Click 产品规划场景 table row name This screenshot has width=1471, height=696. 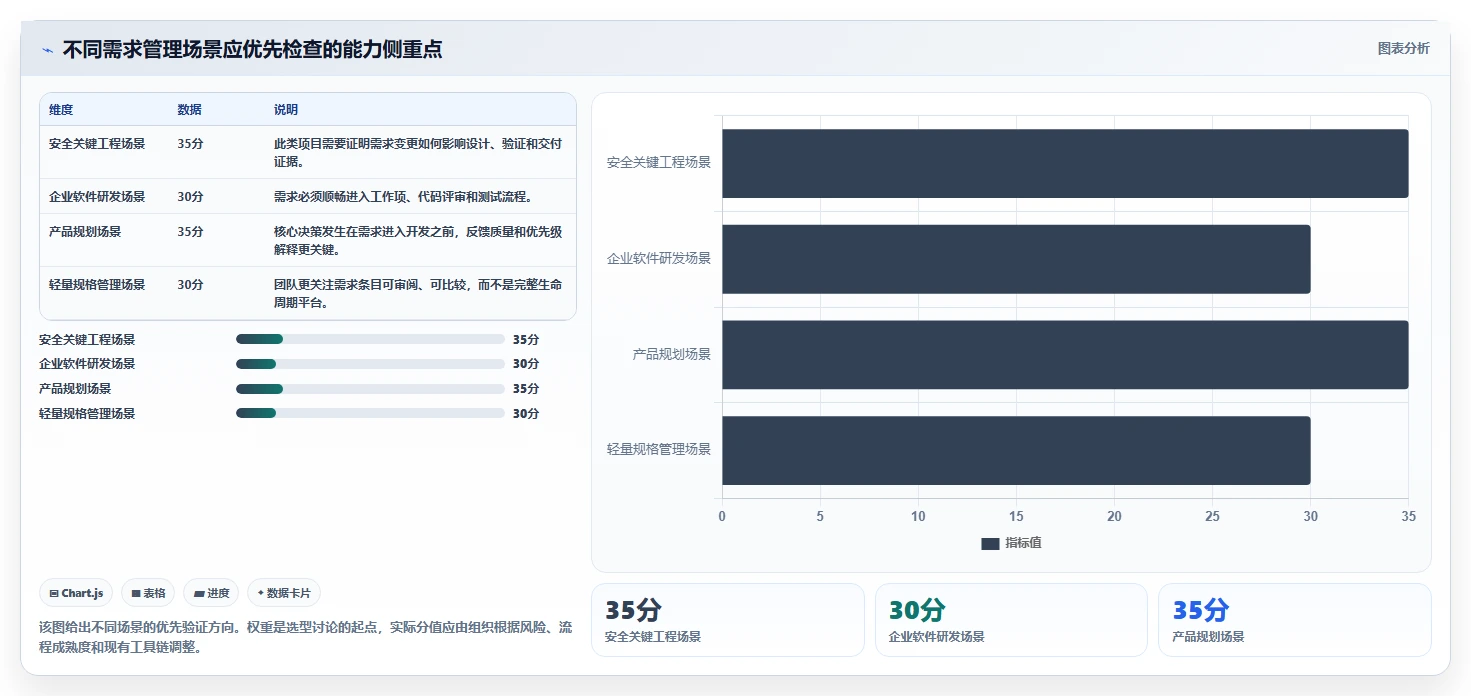85,232
